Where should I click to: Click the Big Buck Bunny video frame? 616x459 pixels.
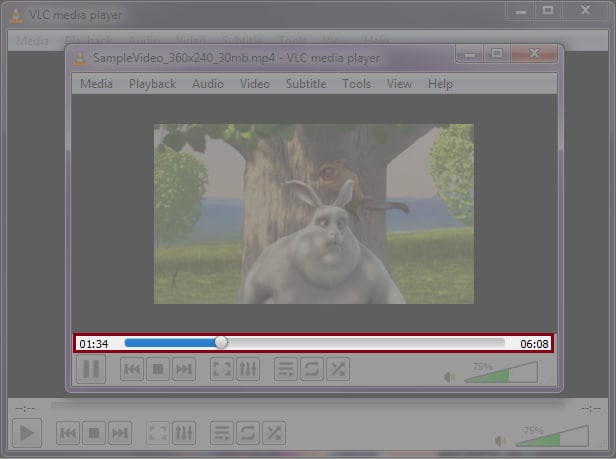(314, 214)
